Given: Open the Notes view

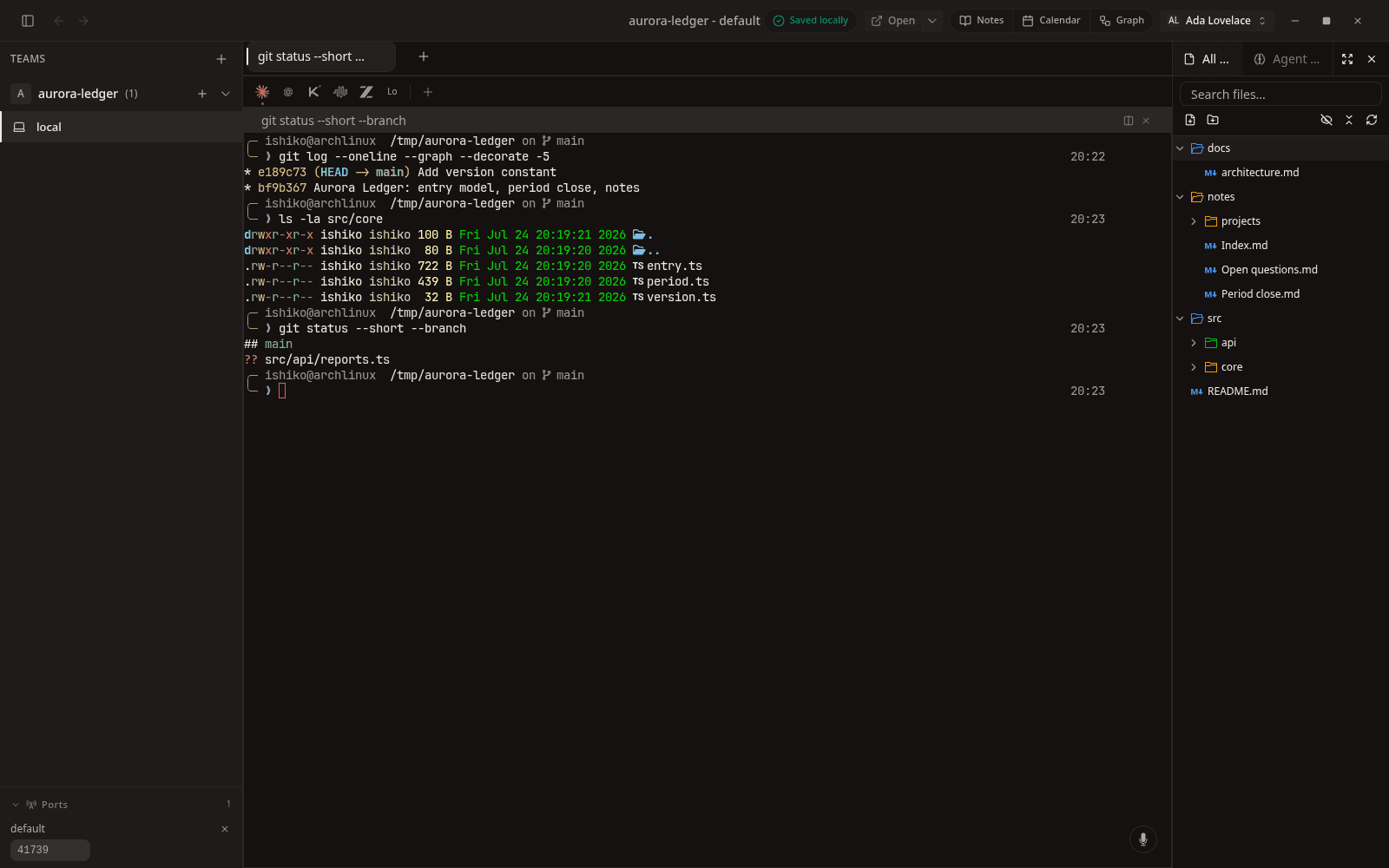Looking at the screenshot, I should point(982,21).
